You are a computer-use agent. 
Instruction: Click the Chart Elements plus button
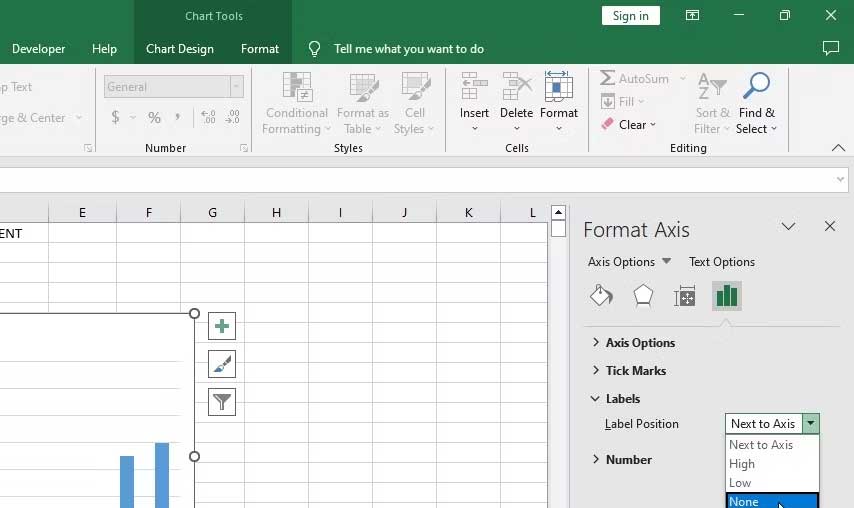tap(222, 326)
